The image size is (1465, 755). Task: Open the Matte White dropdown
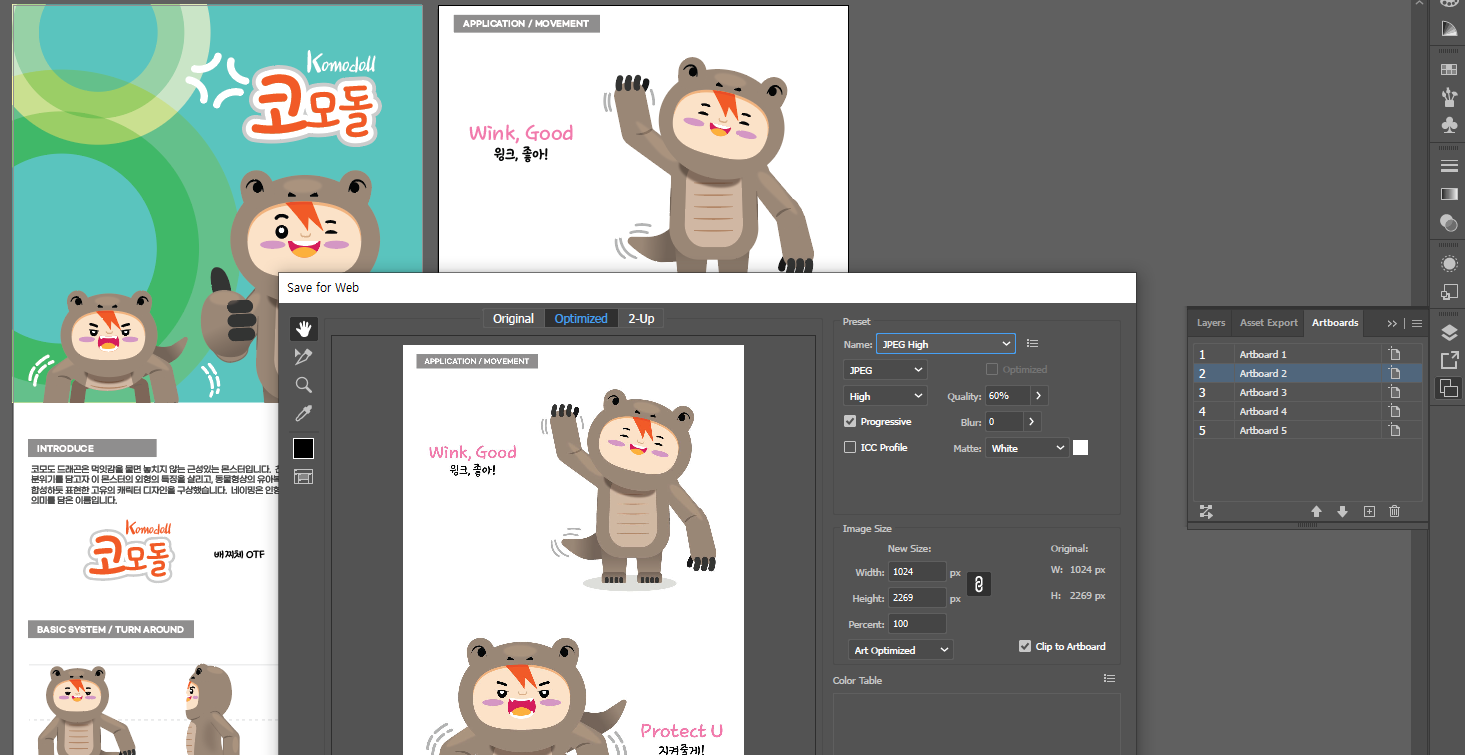(1027, 448)
